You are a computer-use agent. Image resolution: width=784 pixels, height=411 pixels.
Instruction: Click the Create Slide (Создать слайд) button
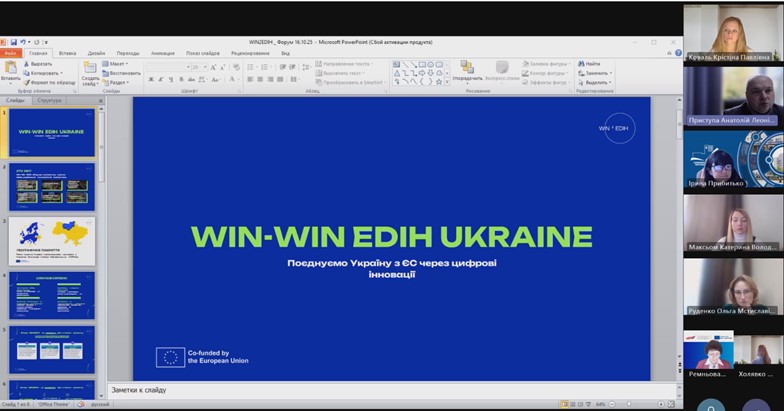[x=89, y=72]
